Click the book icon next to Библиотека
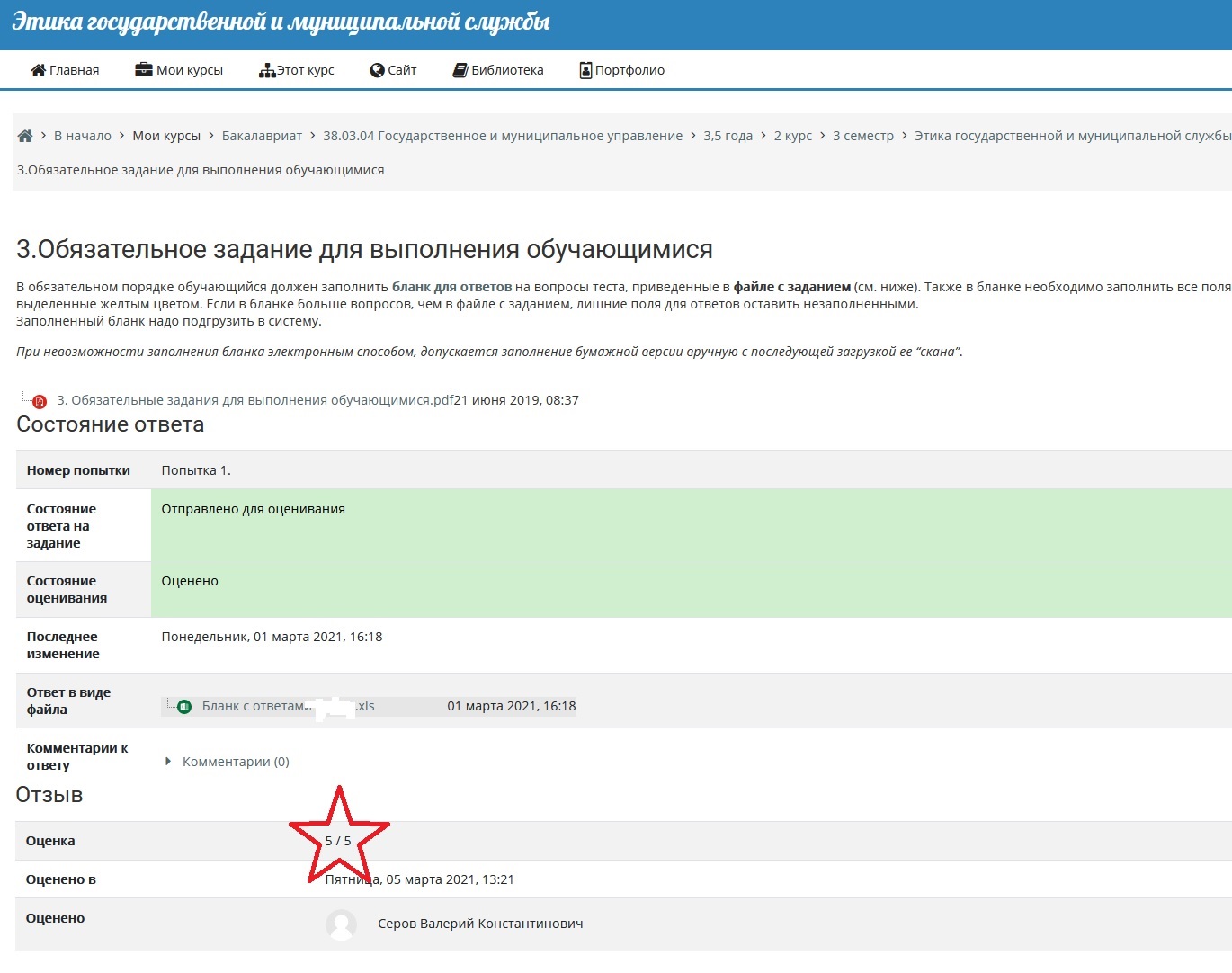Viewport: 1232px width, 973px height. (460, 70)
